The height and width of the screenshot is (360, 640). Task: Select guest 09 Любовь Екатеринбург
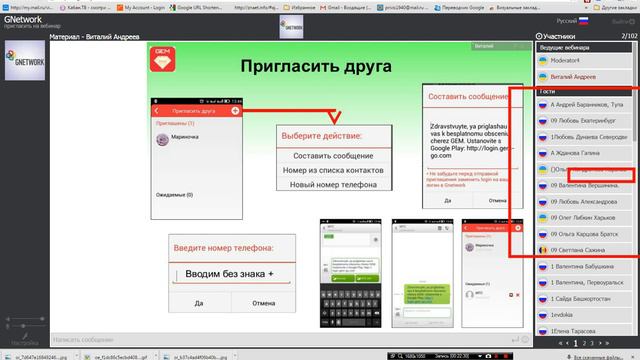pyautogui.click(x=584, y=121)
